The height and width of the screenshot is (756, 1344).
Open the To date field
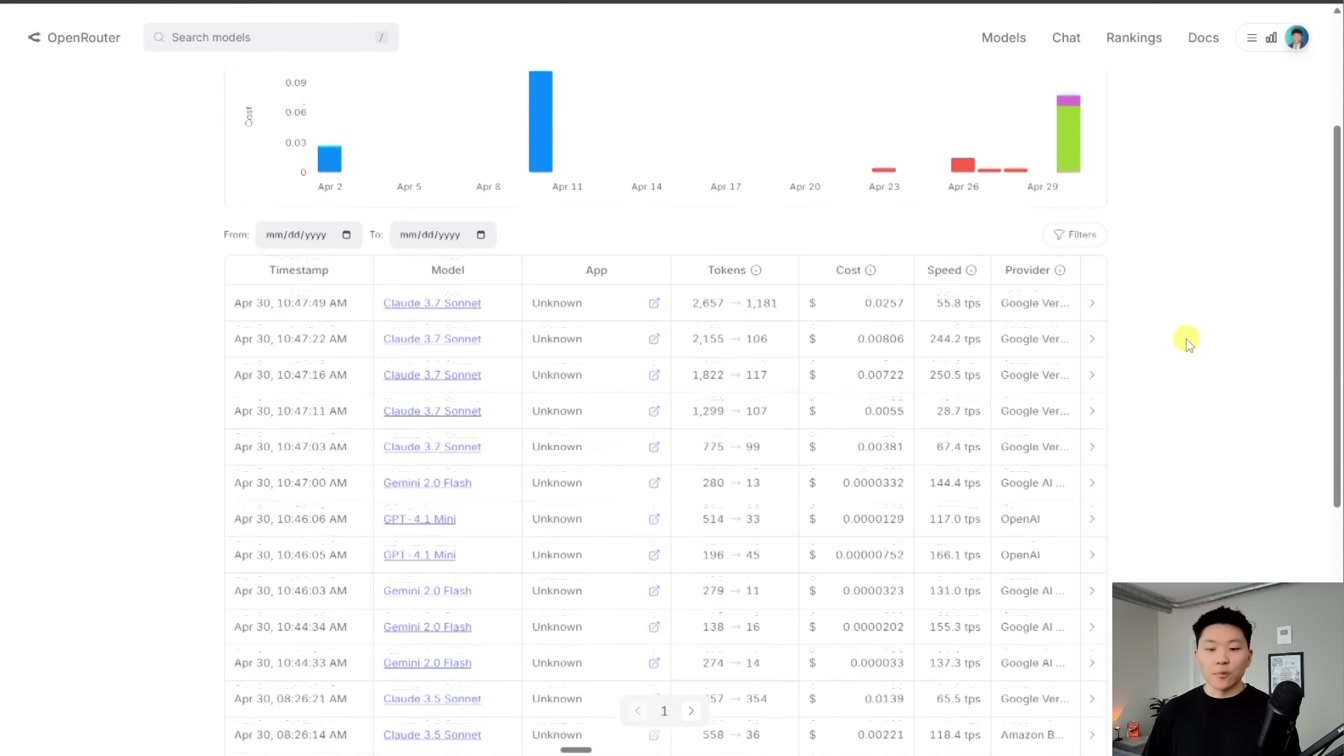tap(442, 235)
